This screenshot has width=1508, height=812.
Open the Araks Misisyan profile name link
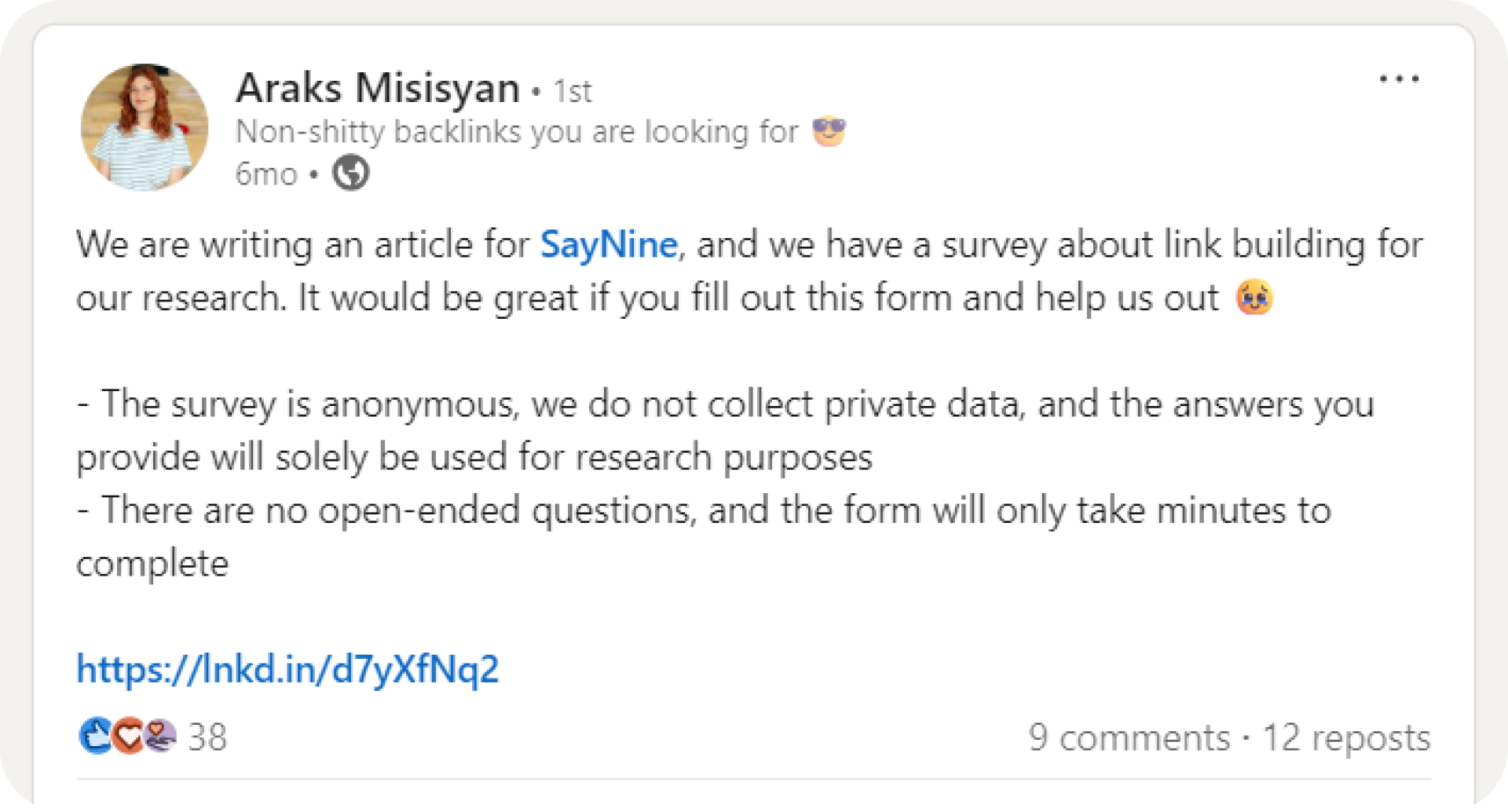click(x=378, y=88)
